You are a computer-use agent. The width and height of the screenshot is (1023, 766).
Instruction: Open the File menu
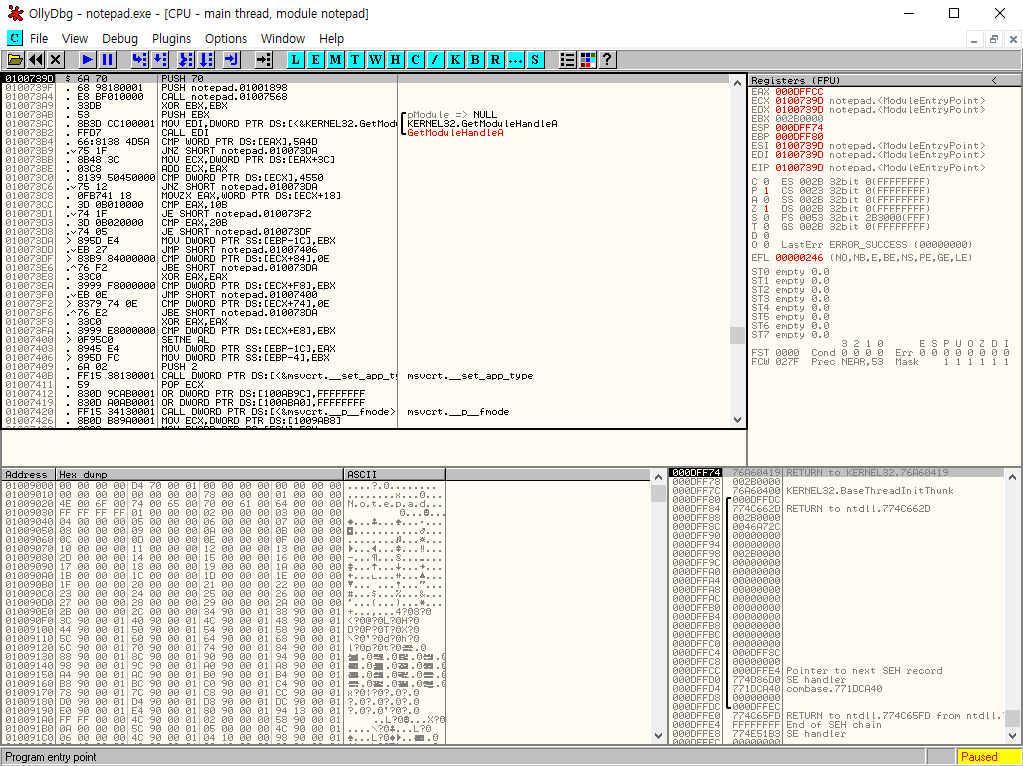tap(39, 38)
